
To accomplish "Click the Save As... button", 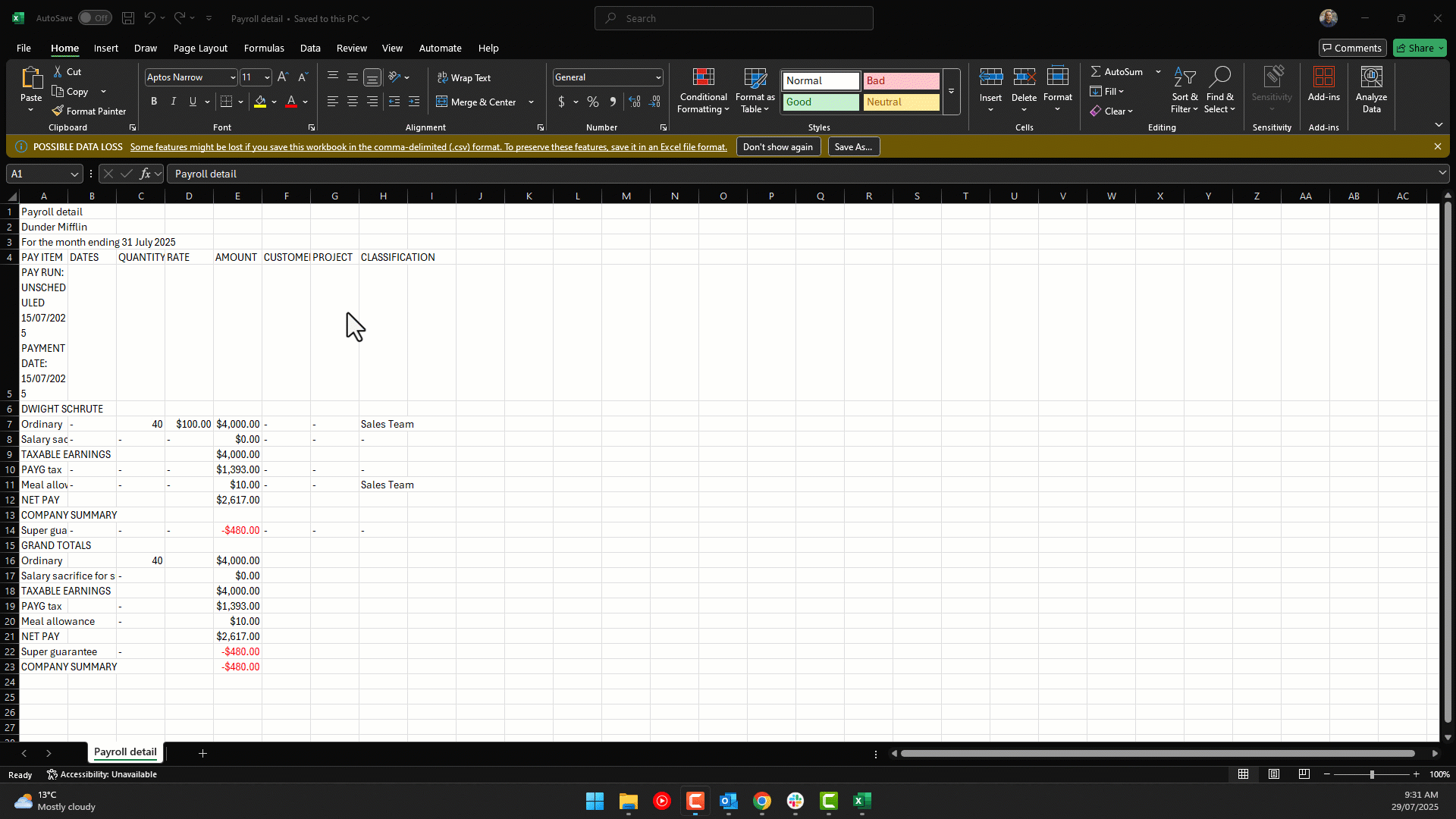I will tap(853, 146).
